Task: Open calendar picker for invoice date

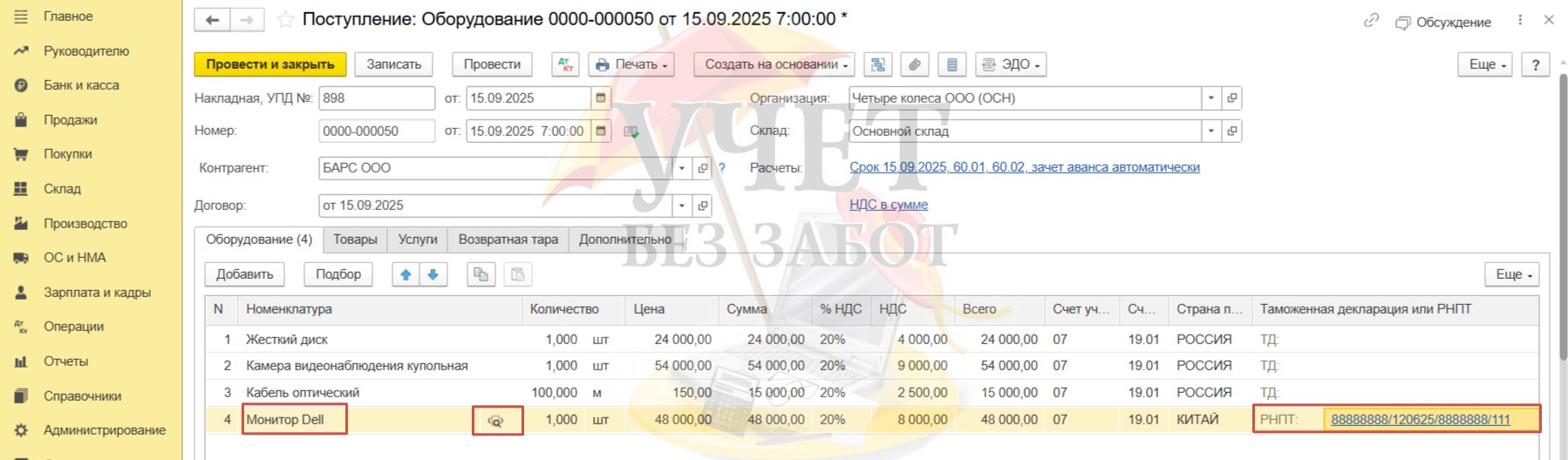Action: pos(601,98)
